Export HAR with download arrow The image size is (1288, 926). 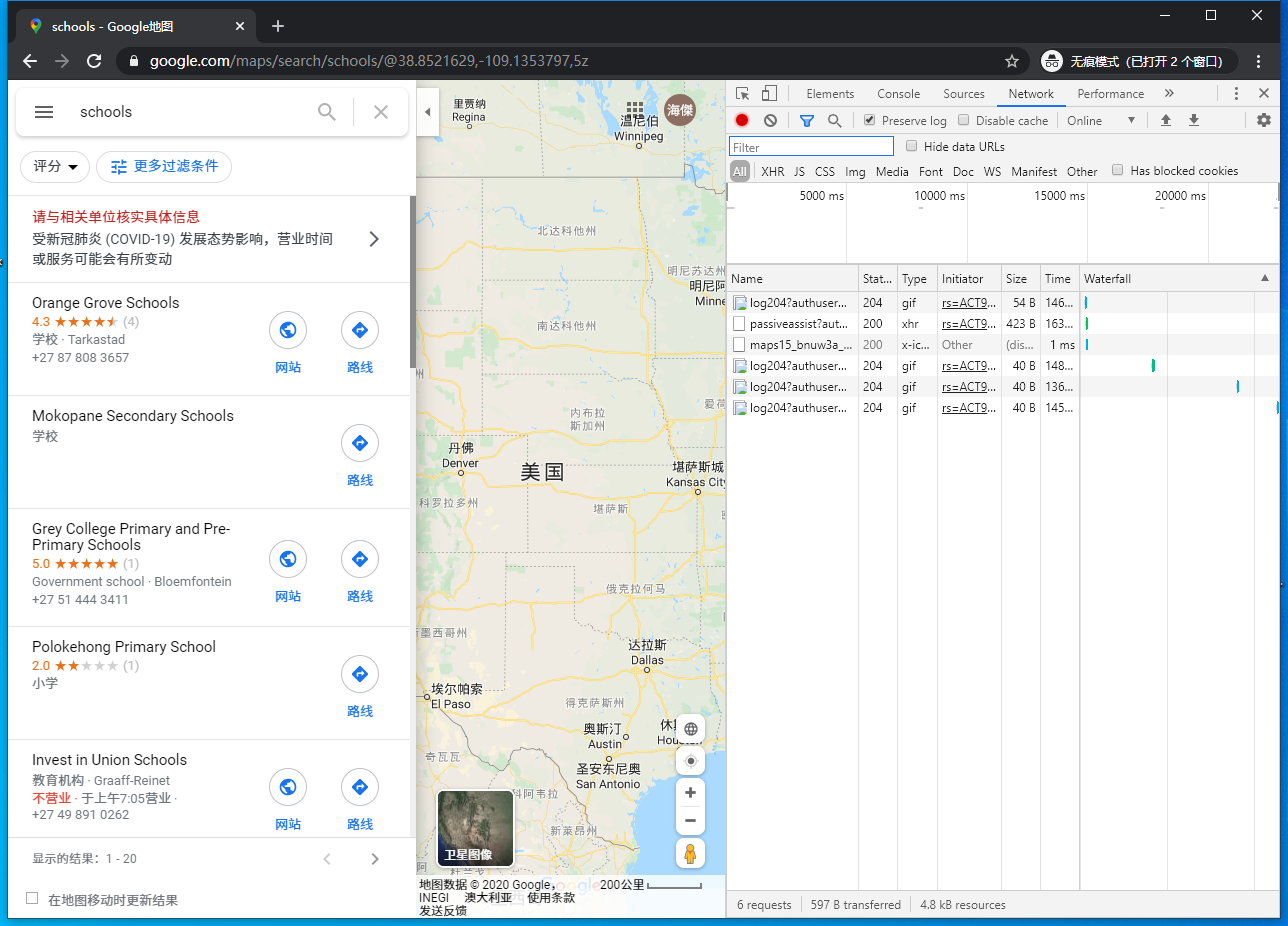[x=1193, y=121]
